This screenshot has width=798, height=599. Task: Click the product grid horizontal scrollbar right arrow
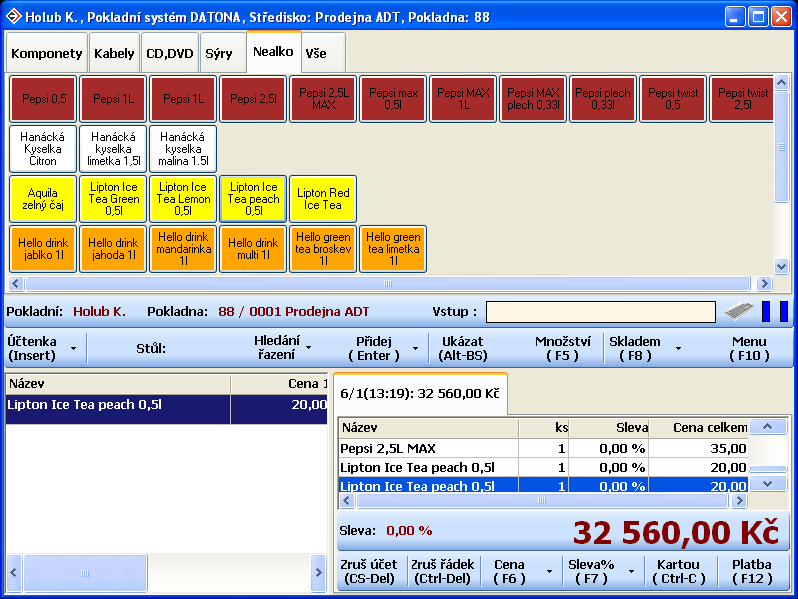[x=763, y=283]
